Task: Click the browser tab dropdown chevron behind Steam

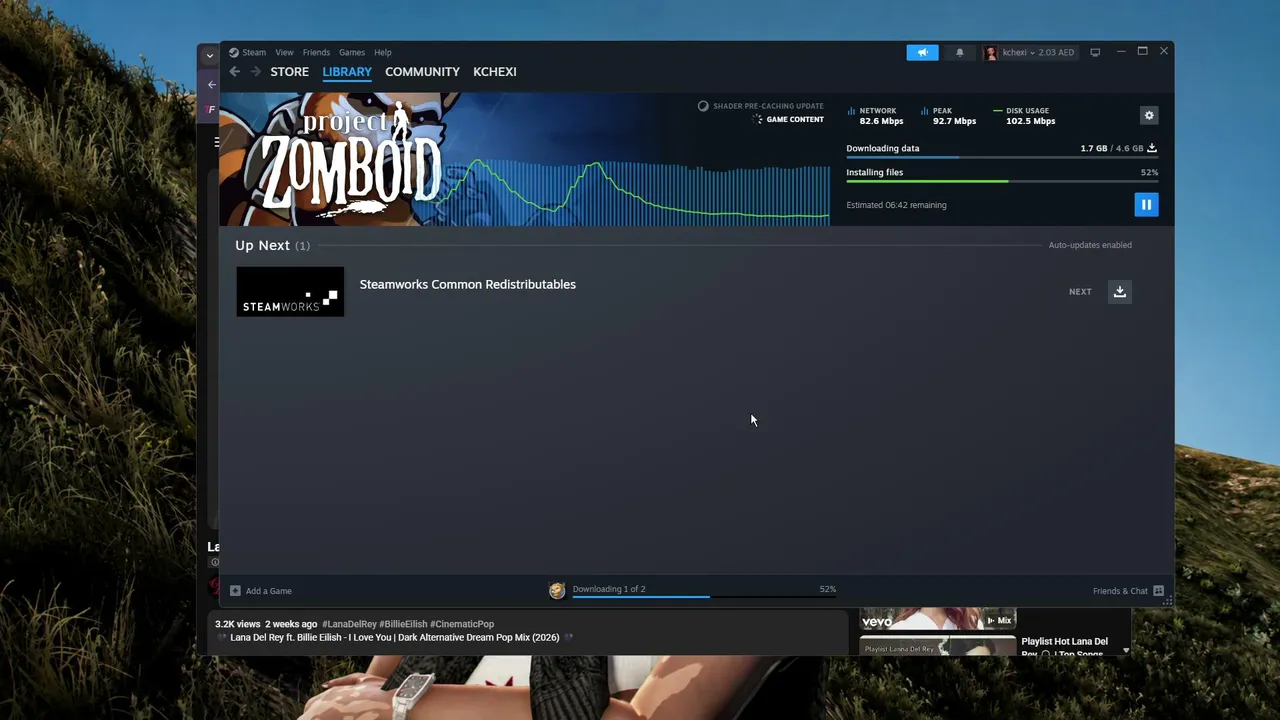Action: pos(209,56)
